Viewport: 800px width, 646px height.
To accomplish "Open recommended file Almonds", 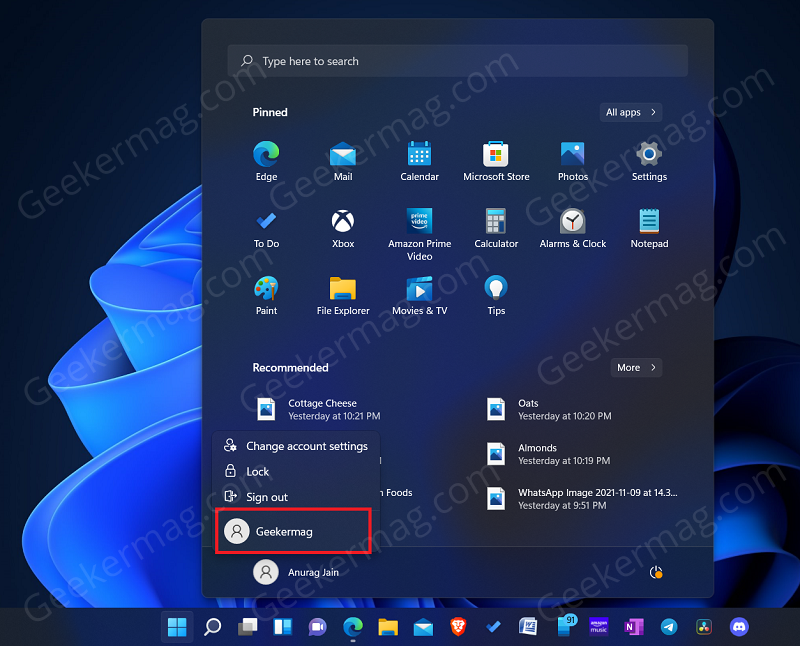I will coord(548,454).
